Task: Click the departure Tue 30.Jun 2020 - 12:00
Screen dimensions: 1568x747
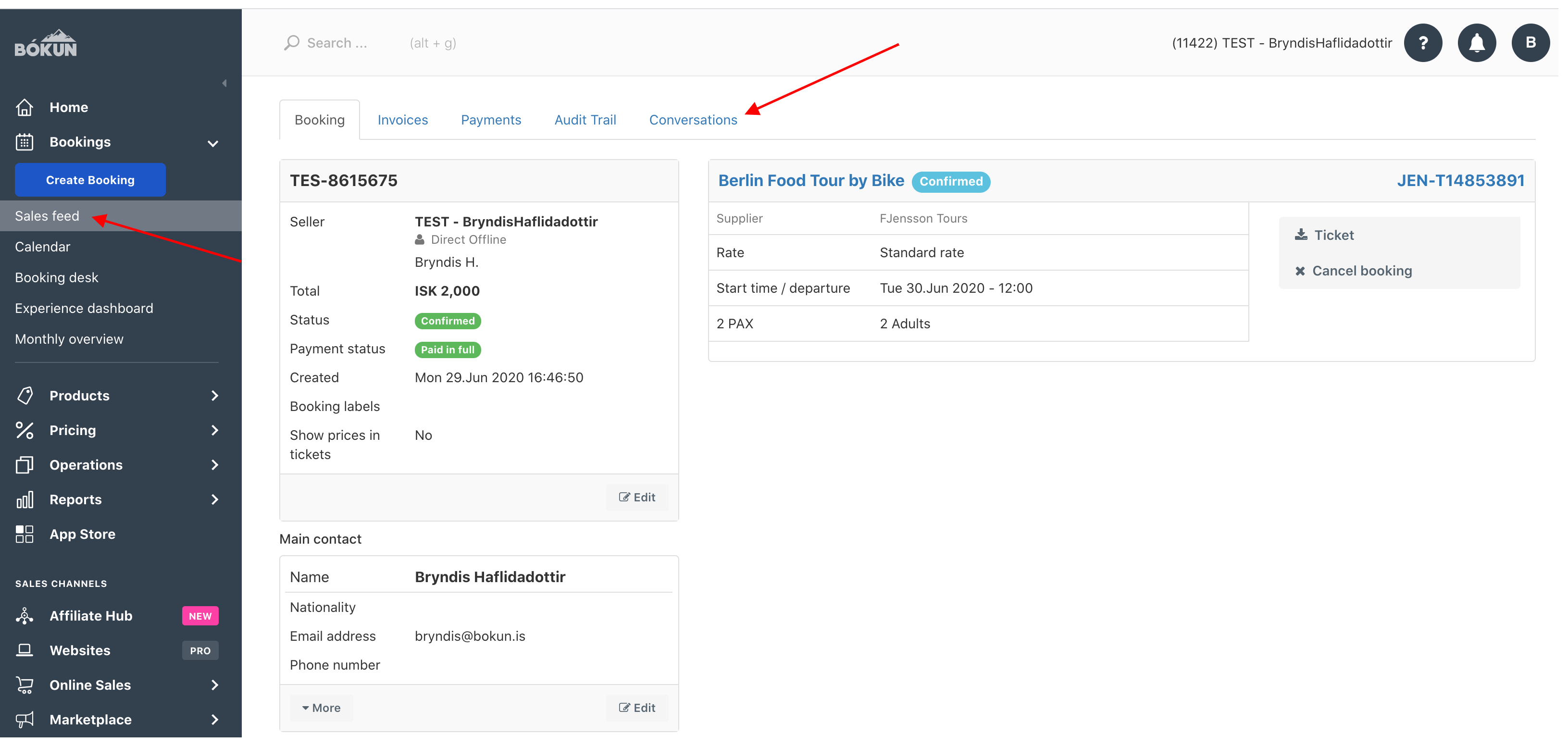Action: pos(956,288)
